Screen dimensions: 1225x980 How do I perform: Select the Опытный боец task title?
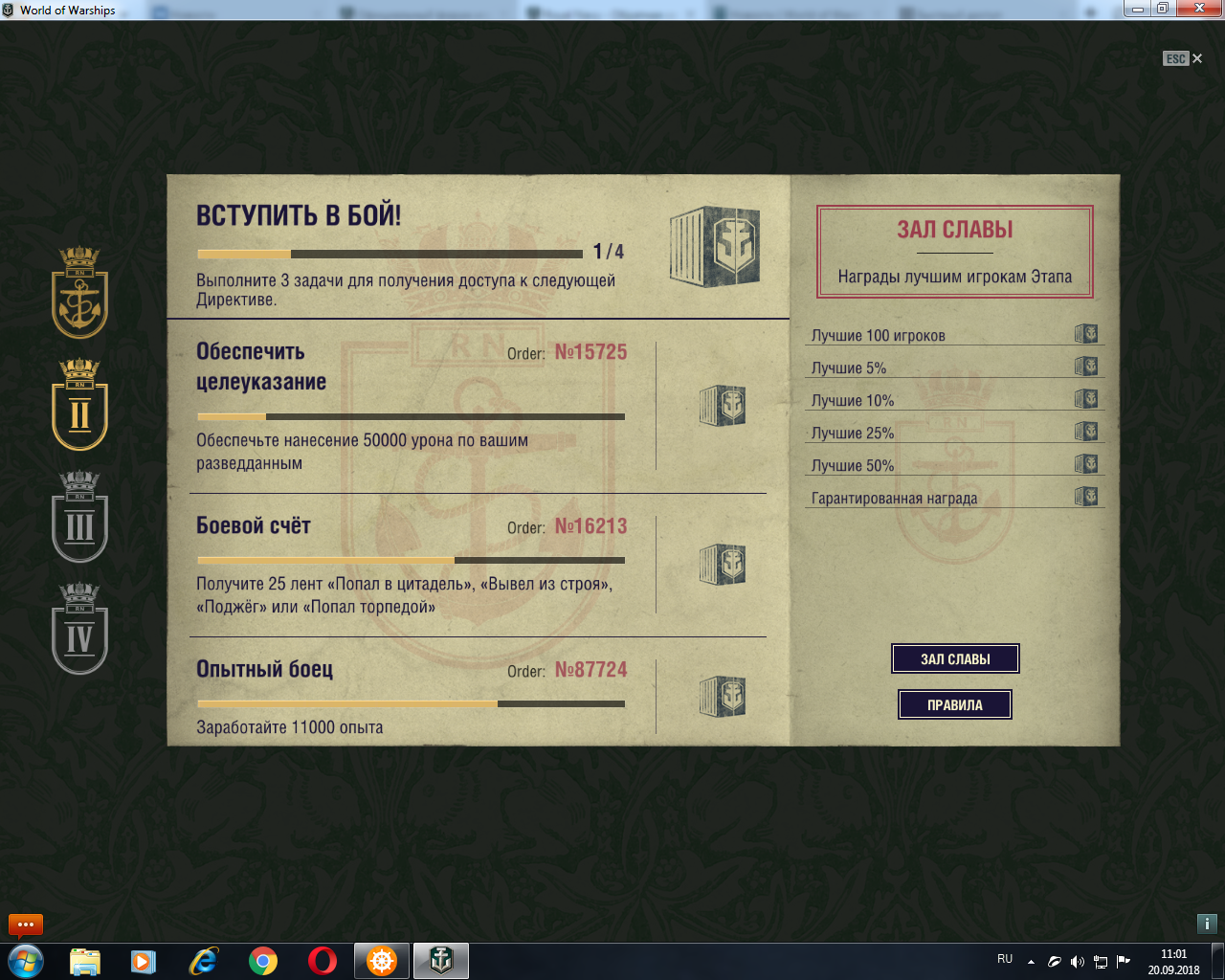(x=265, y=669)
